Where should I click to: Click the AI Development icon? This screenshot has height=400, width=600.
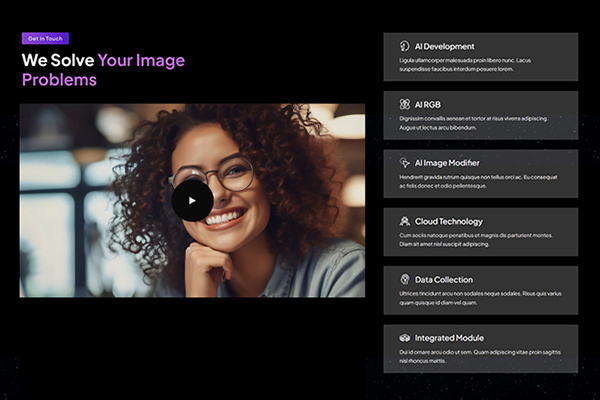(405, 46)
